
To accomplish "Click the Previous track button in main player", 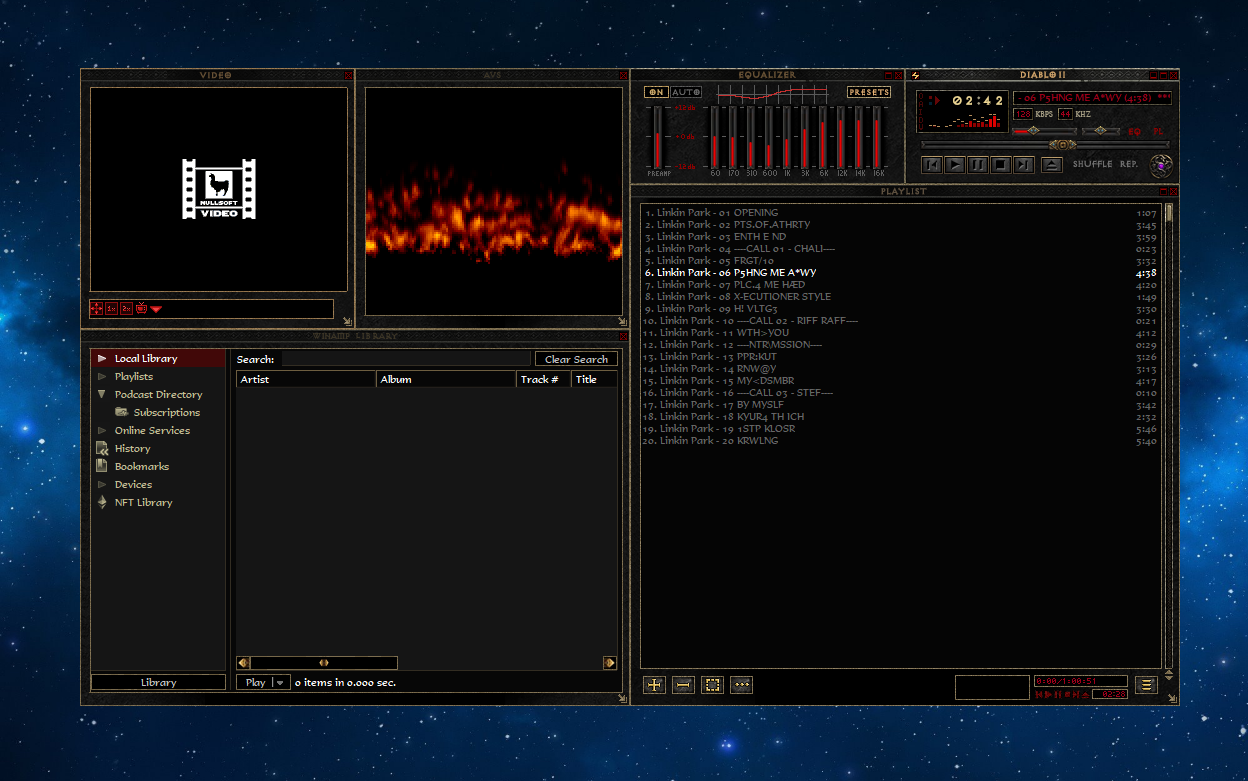I will point(932,165).
